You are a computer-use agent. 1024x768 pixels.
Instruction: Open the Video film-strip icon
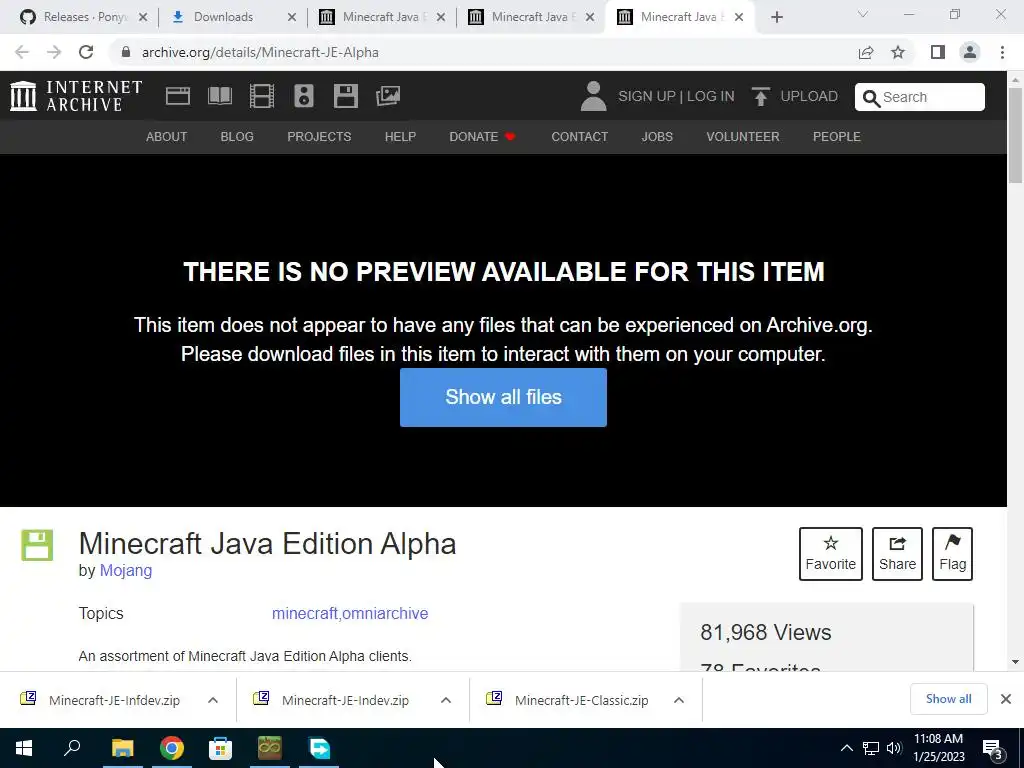262,96
